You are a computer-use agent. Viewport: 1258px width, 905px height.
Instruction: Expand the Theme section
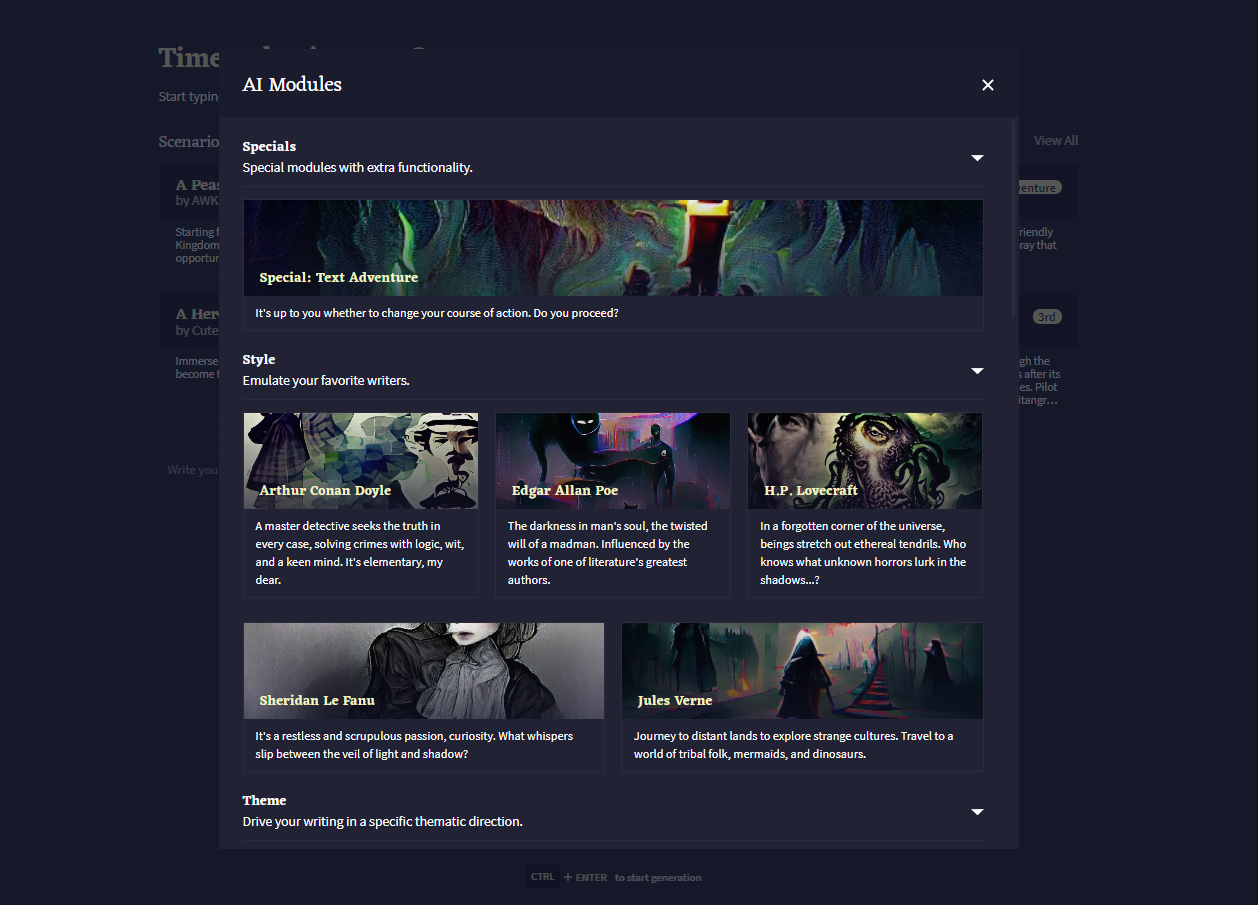pyautogui.click(x=977, y=812)
